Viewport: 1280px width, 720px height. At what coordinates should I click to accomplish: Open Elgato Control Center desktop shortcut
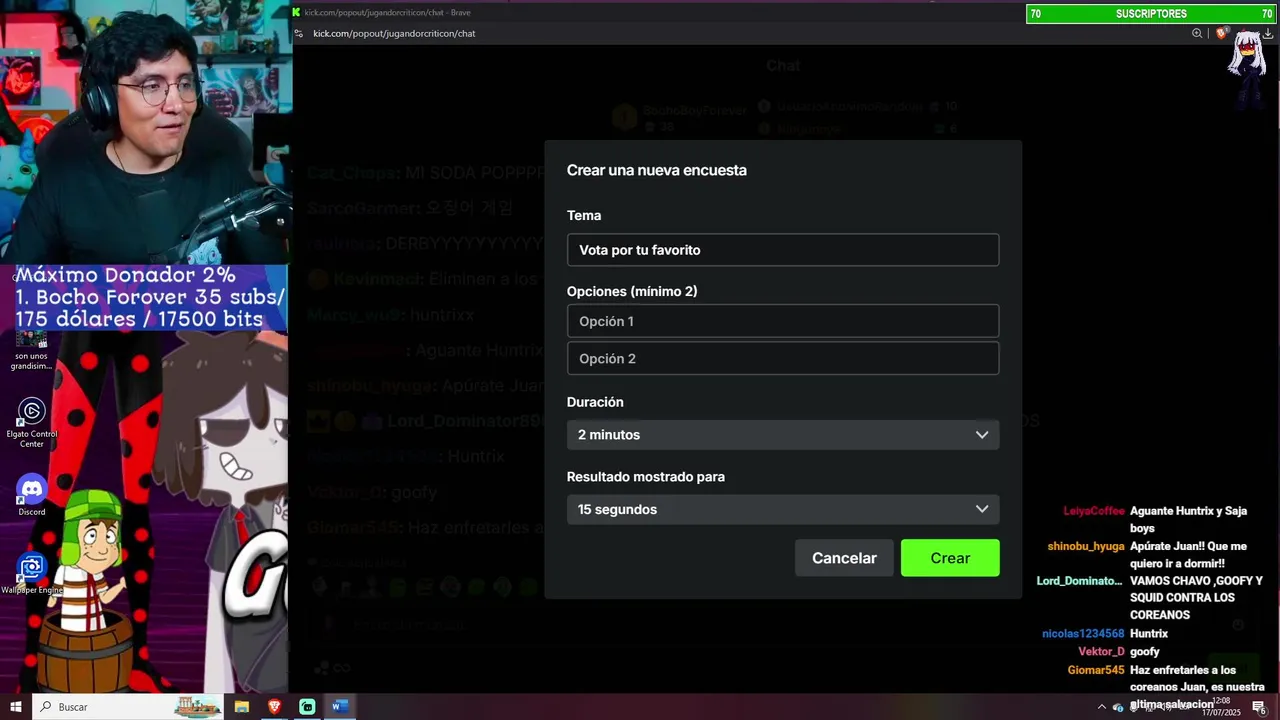point(31,422)
